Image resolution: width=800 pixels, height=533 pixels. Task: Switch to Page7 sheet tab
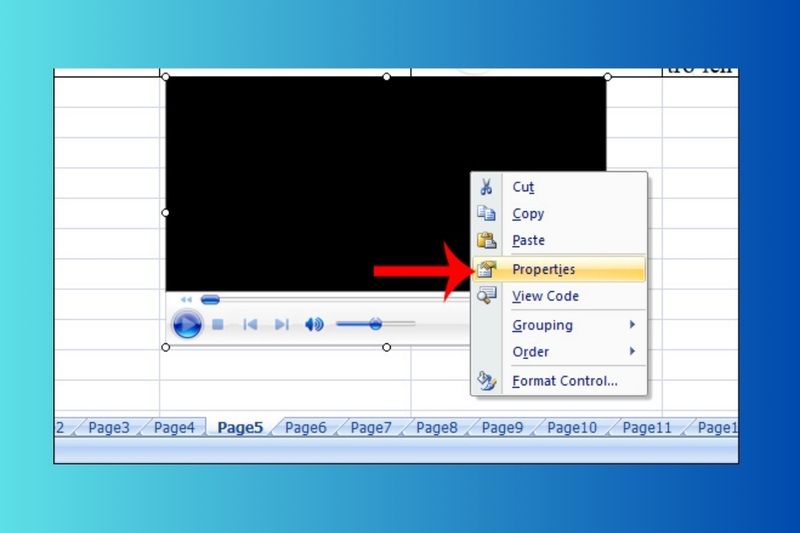point(371,427)
